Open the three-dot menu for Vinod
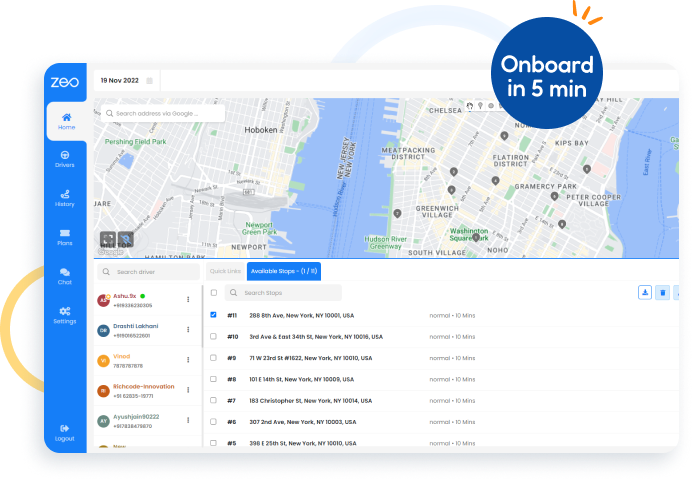Image resolution: width=693 pixels, height=481 pixels. (x=188, y=359)
